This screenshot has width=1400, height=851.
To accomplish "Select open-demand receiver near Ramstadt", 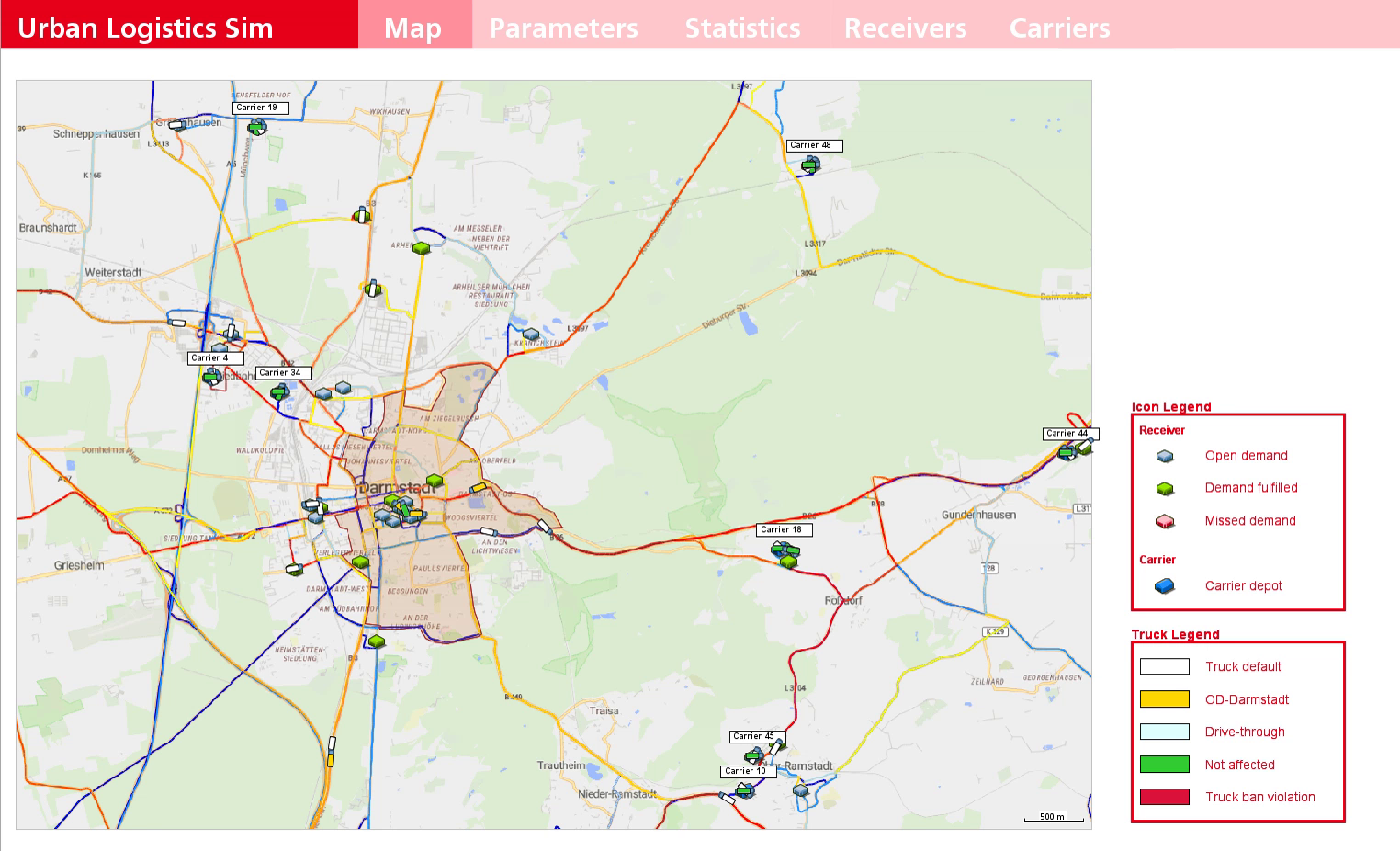I will point(801,789).
